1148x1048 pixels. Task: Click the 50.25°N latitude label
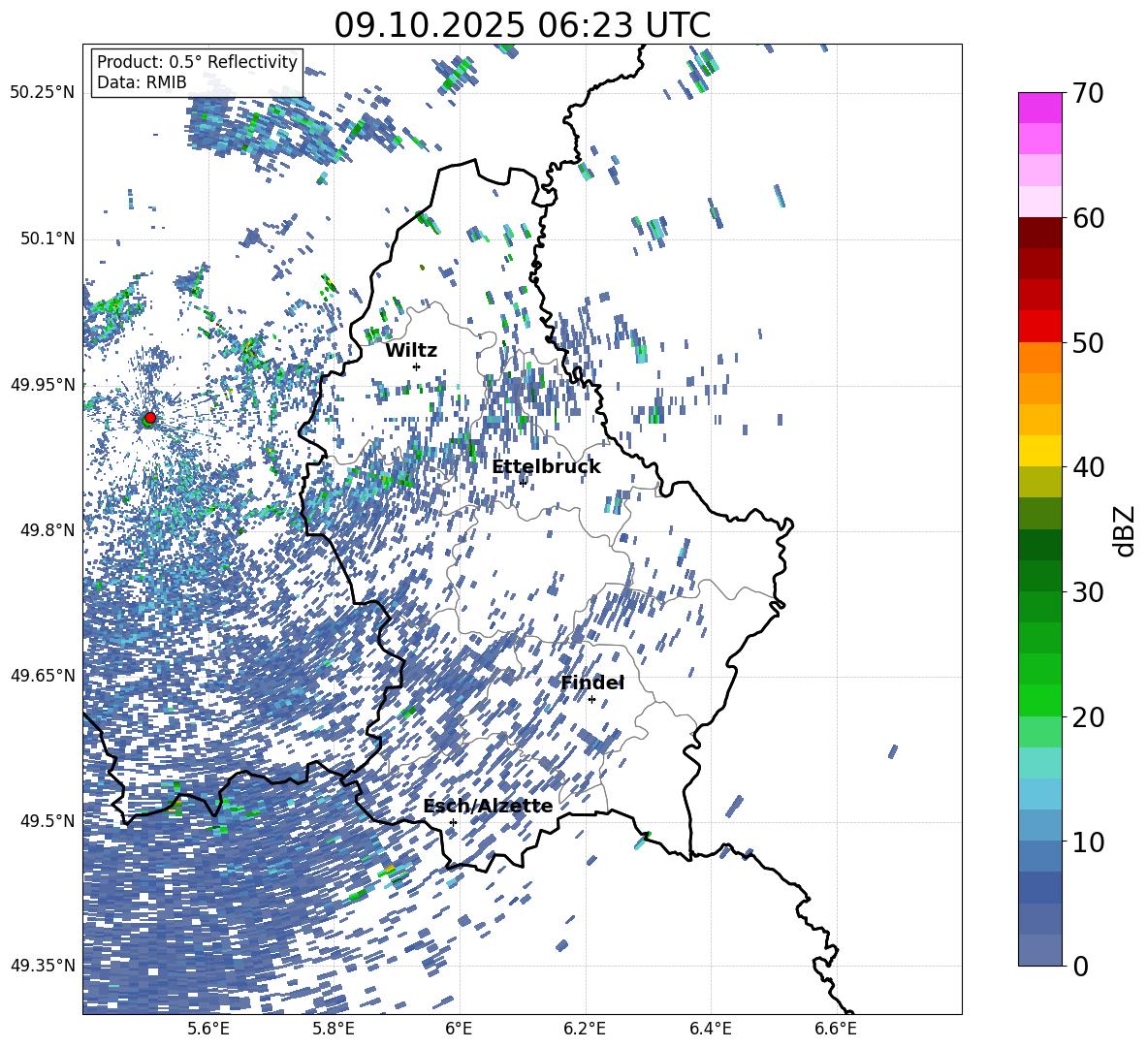pos(43,92)
